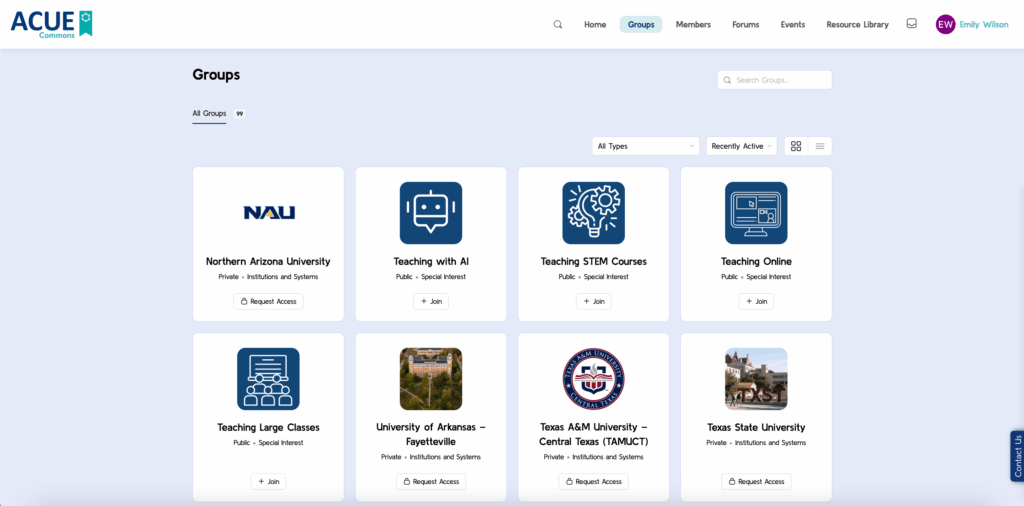Click the University of Arkansas campus photo

tap(431, 379)
